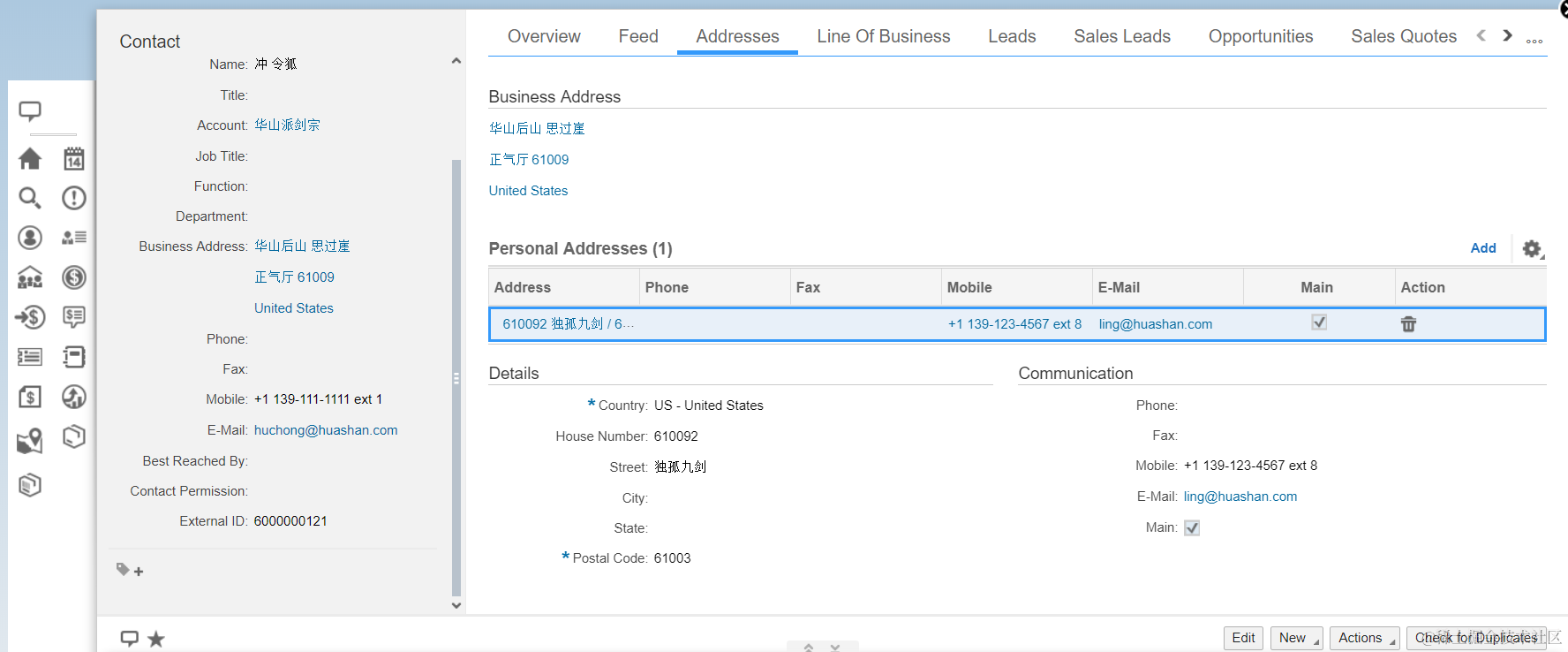Open the feed speech bubble icon in sidebar
Image resolution: width=1568 pixels, height=652 pixels.
pos(30,111)
